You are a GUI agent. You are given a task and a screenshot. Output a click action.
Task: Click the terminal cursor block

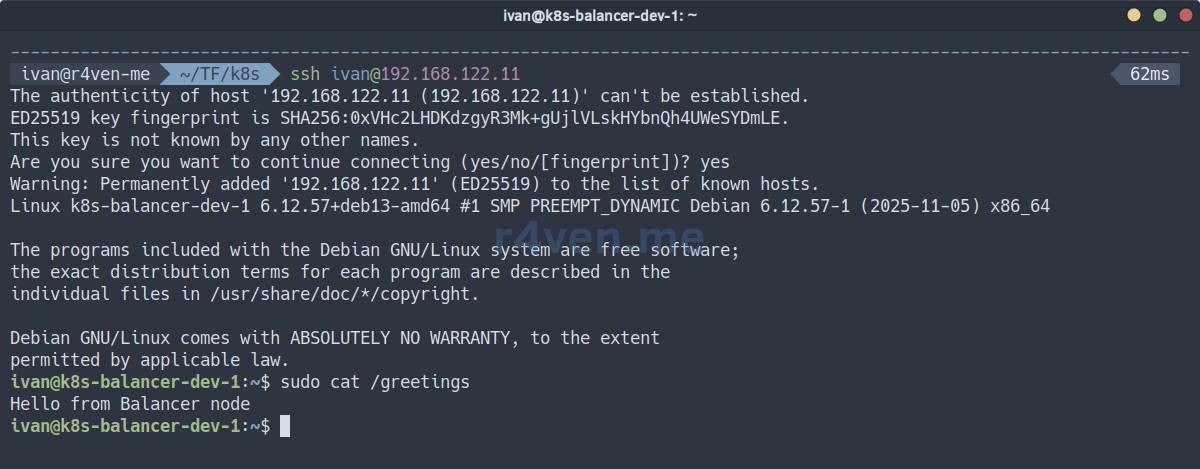pos(285,426)
